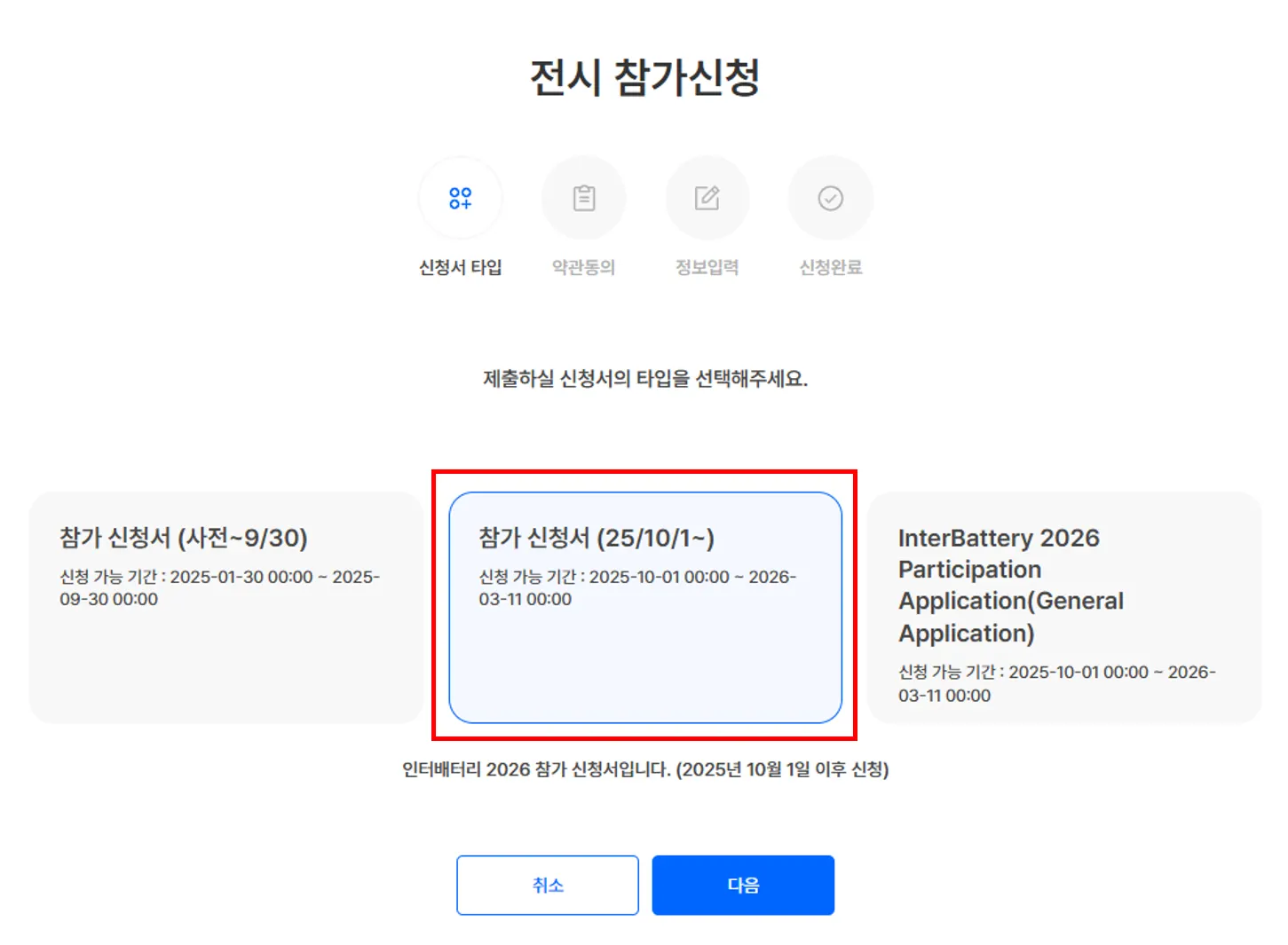The image size is (1288, 945).
Task: Click the 정보입력 pencil-edit step icon
Action: pyautogui.click(x=707, y=198)
